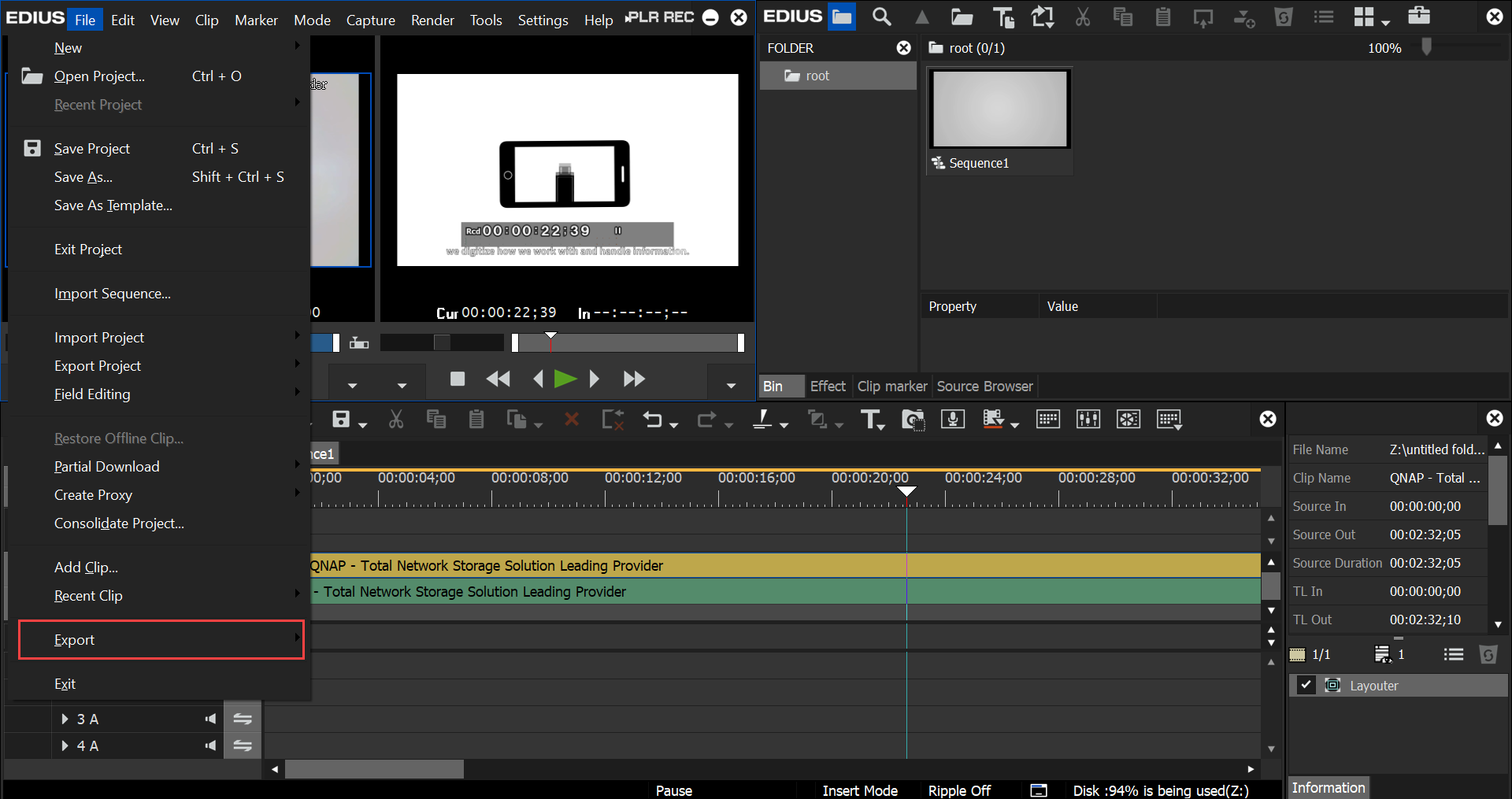Open the Add Cut Point dropdown arrow

[x=784, y=425]
